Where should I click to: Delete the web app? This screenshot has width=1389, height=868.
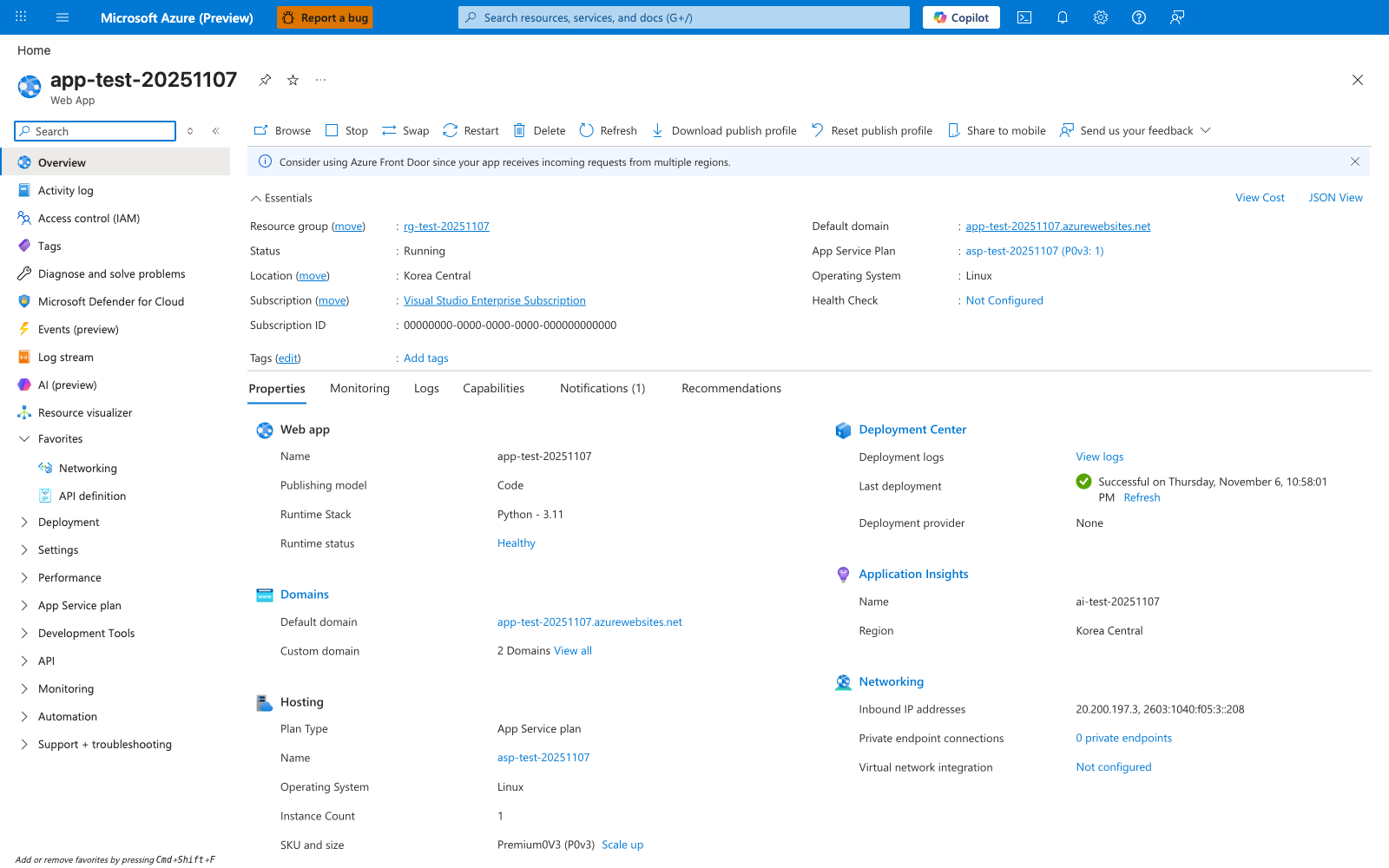click(x=539, y=130)
